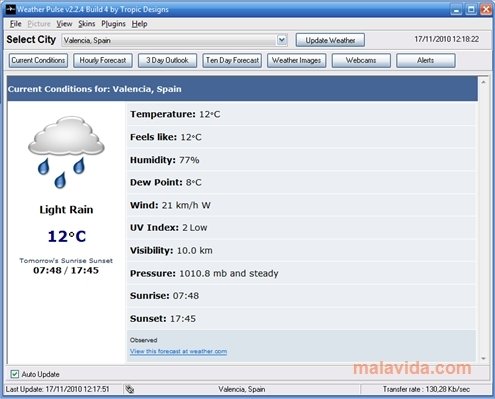Click the Sunset: 17:45 row
Screen dimensions: 495x399
(x=301, y=318)
